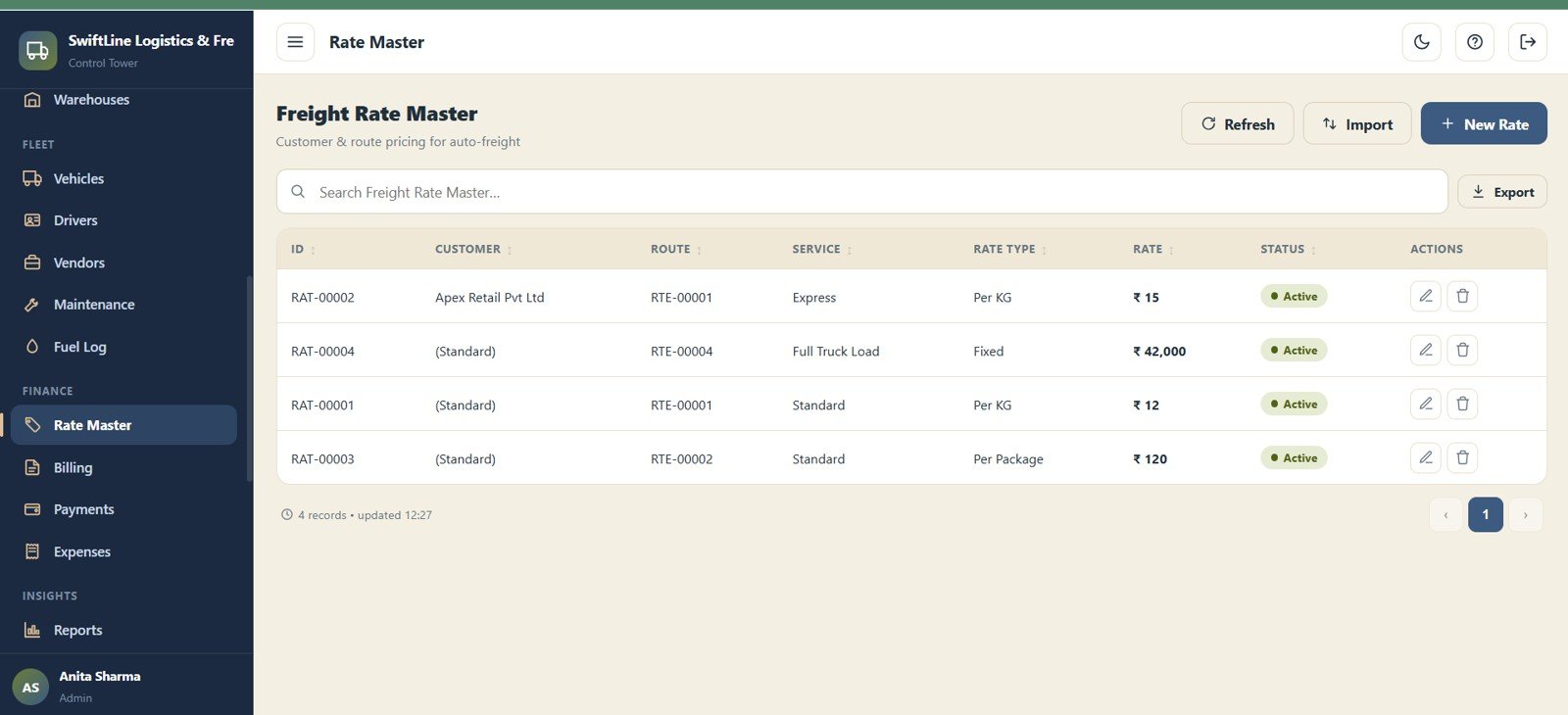Open Drivers in the sidebar
1568x715 pixels.
(x=123, y=220)
